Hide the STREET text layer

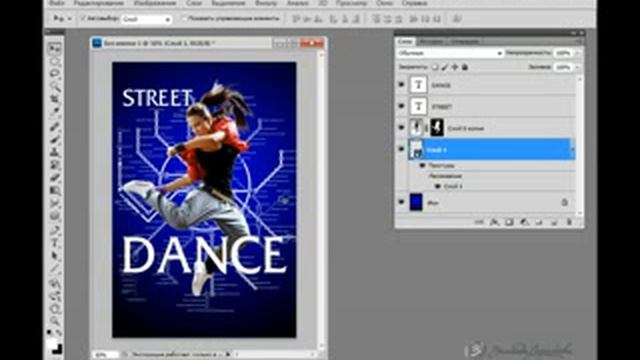(x=401, y=106)
